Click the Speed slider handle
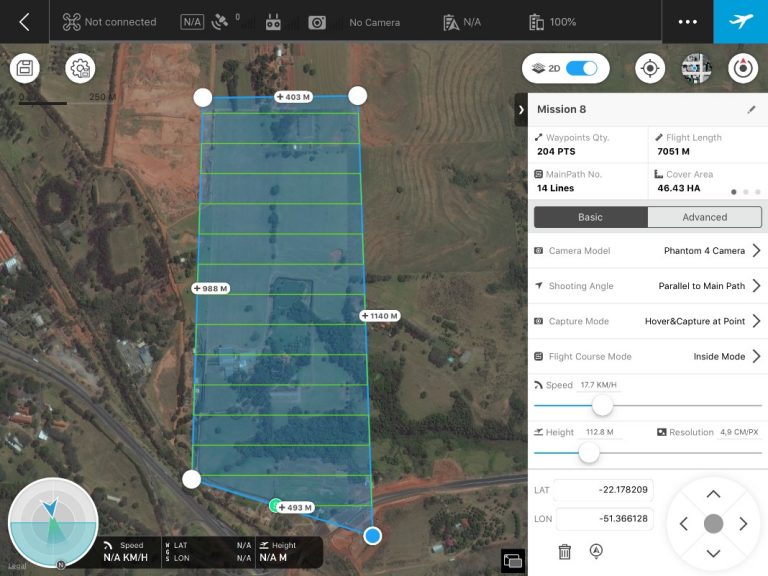This screenshot has height=576, width=768. [x=602, y=406]
